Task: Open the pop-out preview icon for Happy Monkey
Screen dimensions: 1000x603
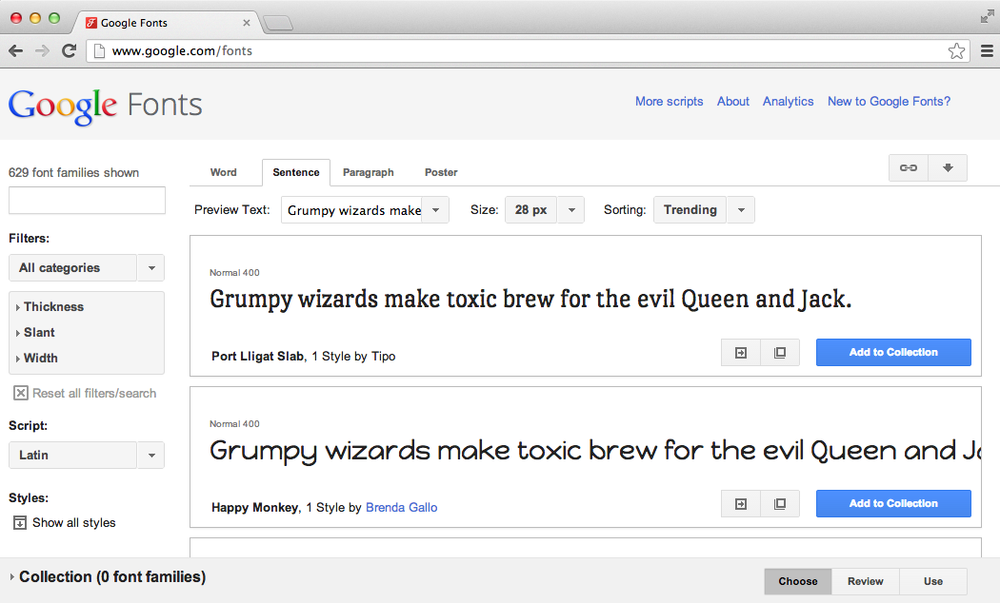Action: coord(780,503)
